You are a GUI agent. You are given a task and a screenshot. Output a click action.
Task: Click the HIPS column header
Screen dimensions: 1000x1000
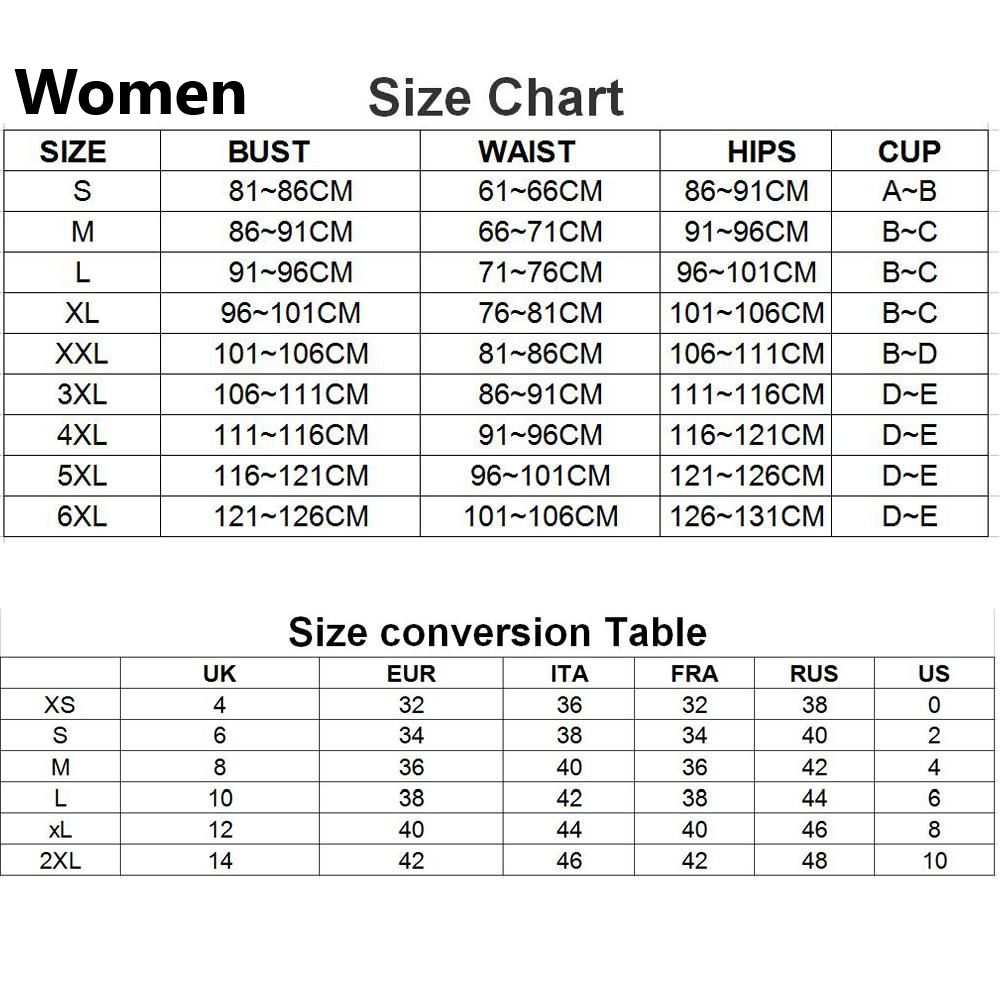coord(761,152)
